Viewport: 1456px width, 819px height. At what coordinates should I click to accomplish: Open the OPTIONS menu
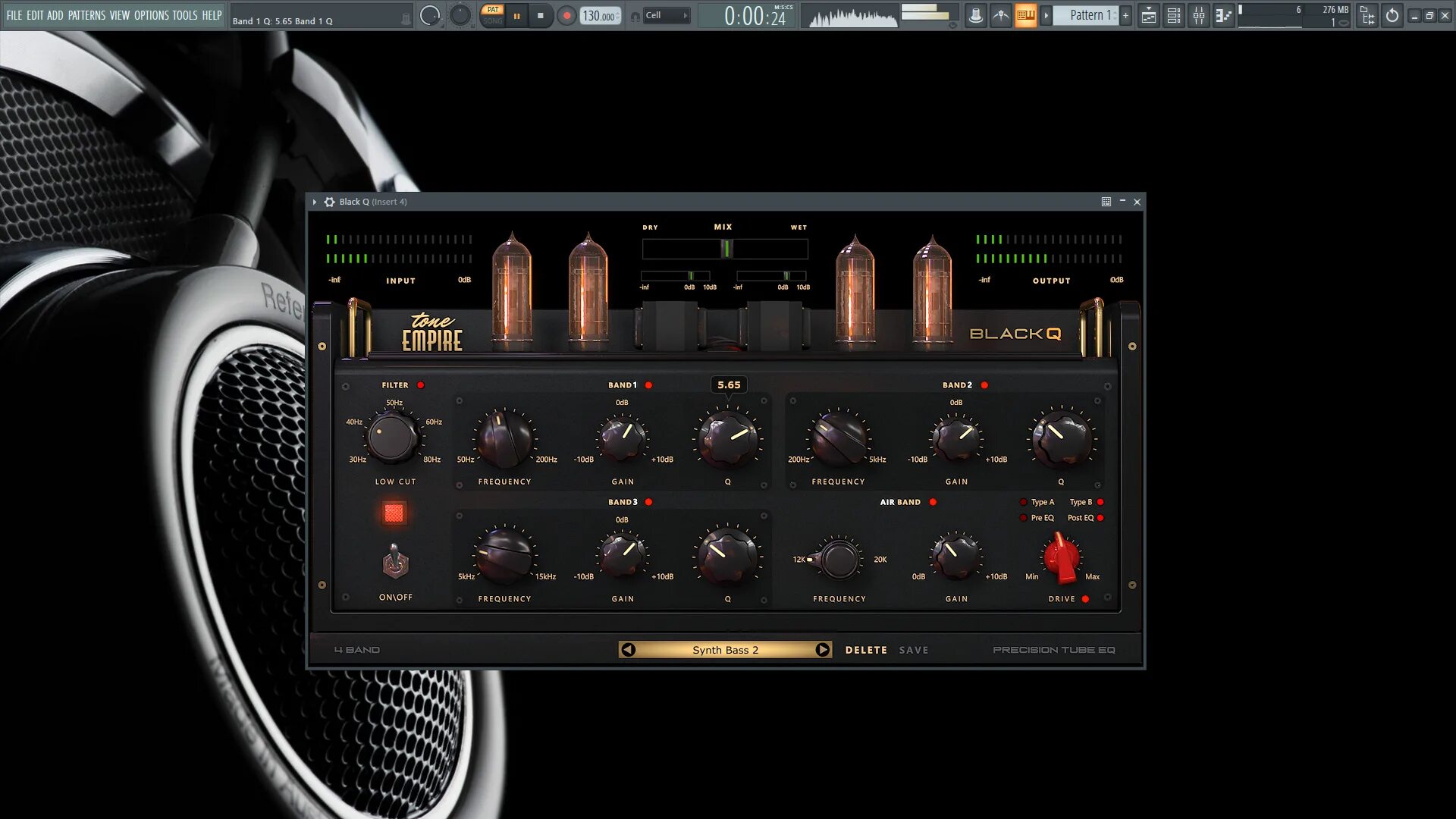click(151, 15)
